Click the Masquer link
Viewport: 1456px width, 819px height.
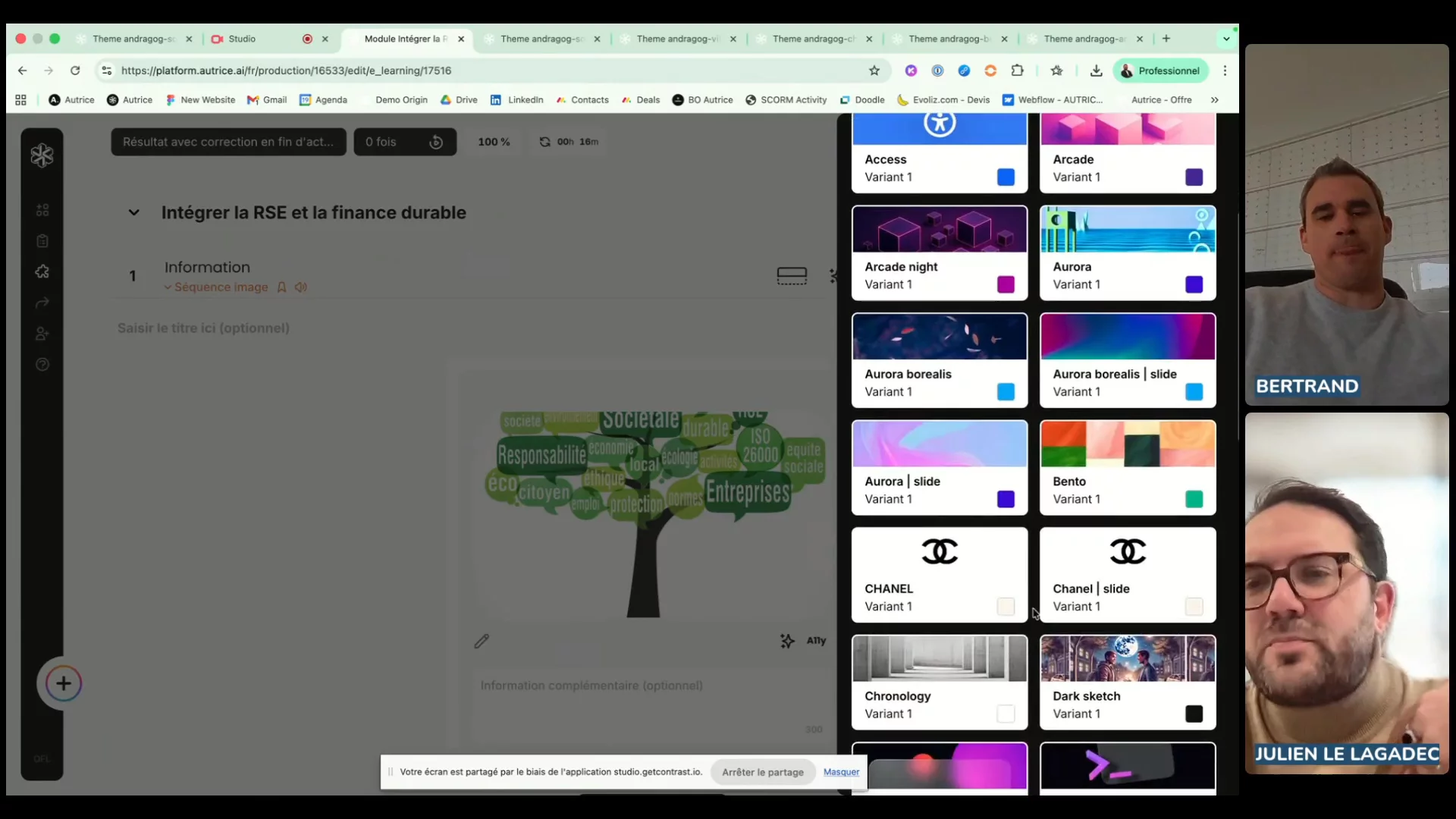[x=841, y=772]
